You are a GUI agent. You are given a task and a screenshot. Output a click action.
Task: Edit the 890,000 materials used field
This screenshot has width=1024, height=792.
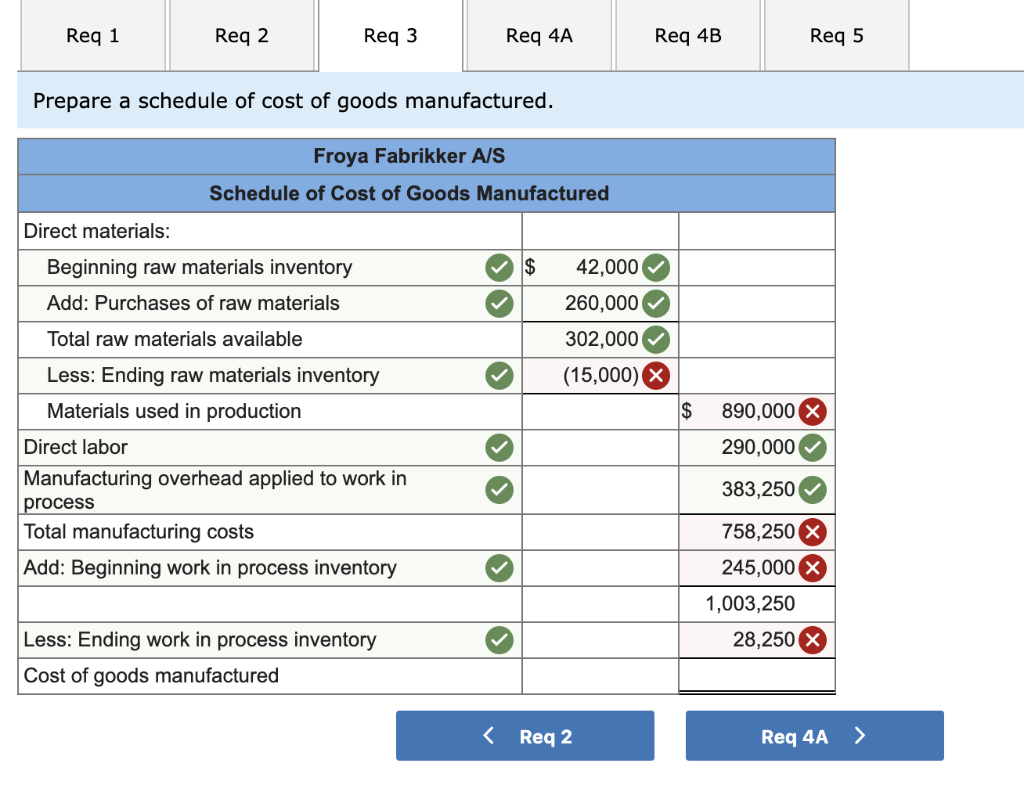[758, 411]
